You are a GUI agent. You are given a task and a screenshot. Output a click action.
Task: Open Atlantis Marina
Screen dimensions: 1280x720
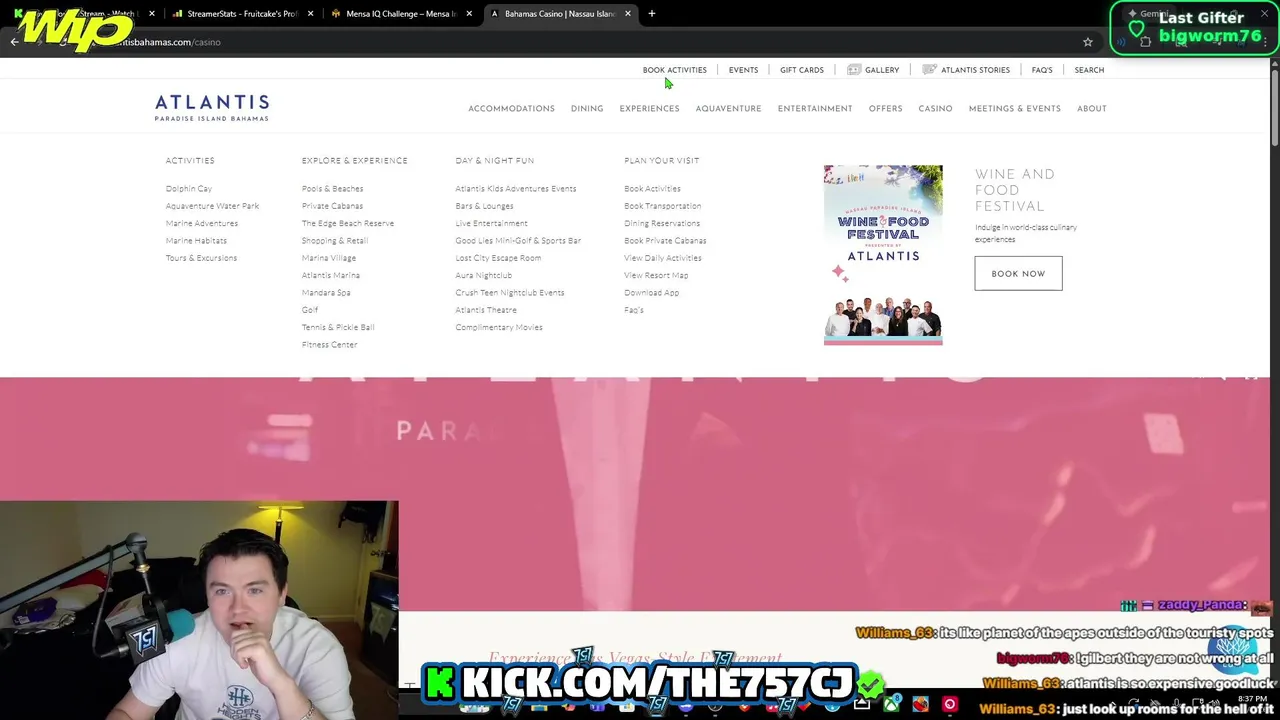(331, 275)
